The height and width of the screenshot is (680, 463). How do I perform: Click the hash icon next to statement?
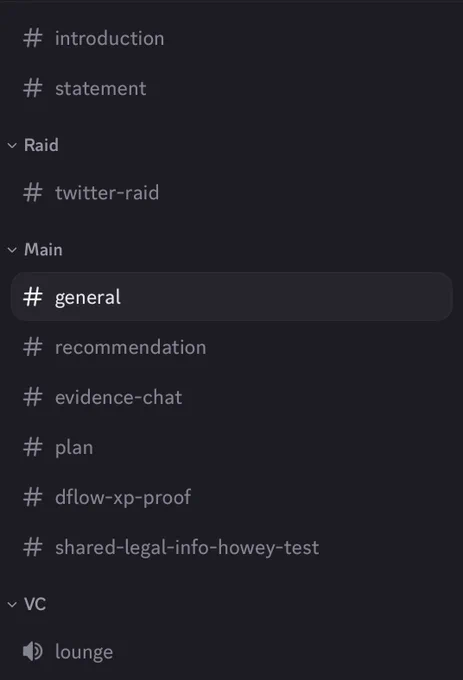coord(33,88)
